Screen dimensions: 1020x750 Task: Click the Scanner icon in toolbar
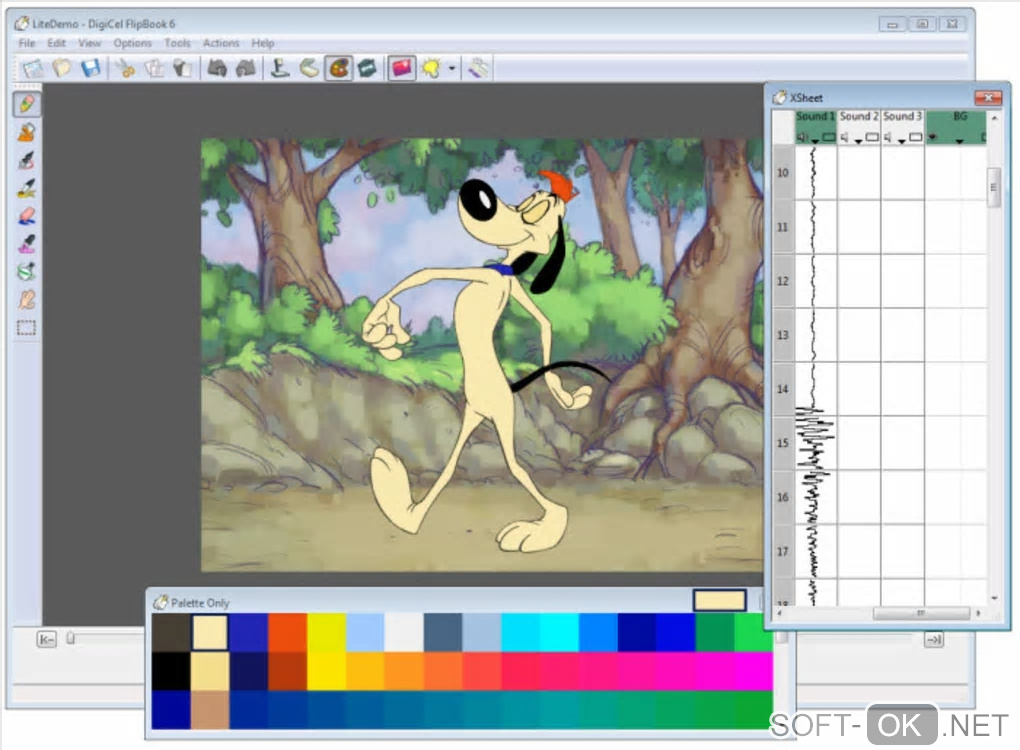pyautogui.click(x=310, y=68)
